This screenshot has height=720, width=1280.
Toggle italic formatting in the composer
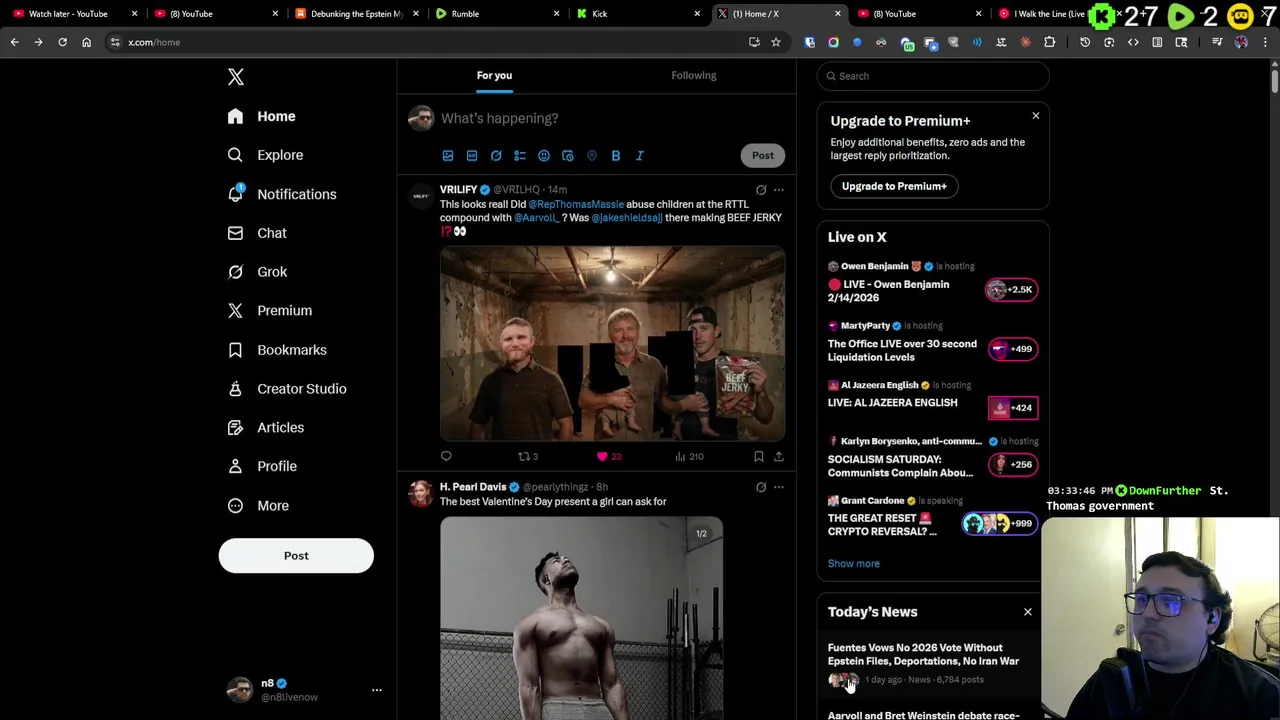pos(640,156)
